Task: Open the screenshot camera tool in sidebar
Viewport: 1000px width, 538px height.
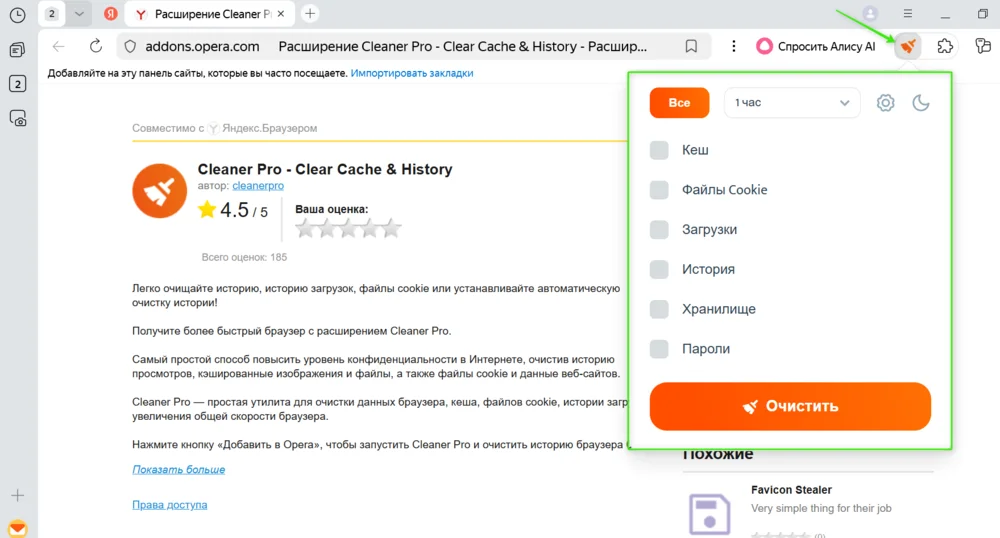Action: click(x=17, y=119)
